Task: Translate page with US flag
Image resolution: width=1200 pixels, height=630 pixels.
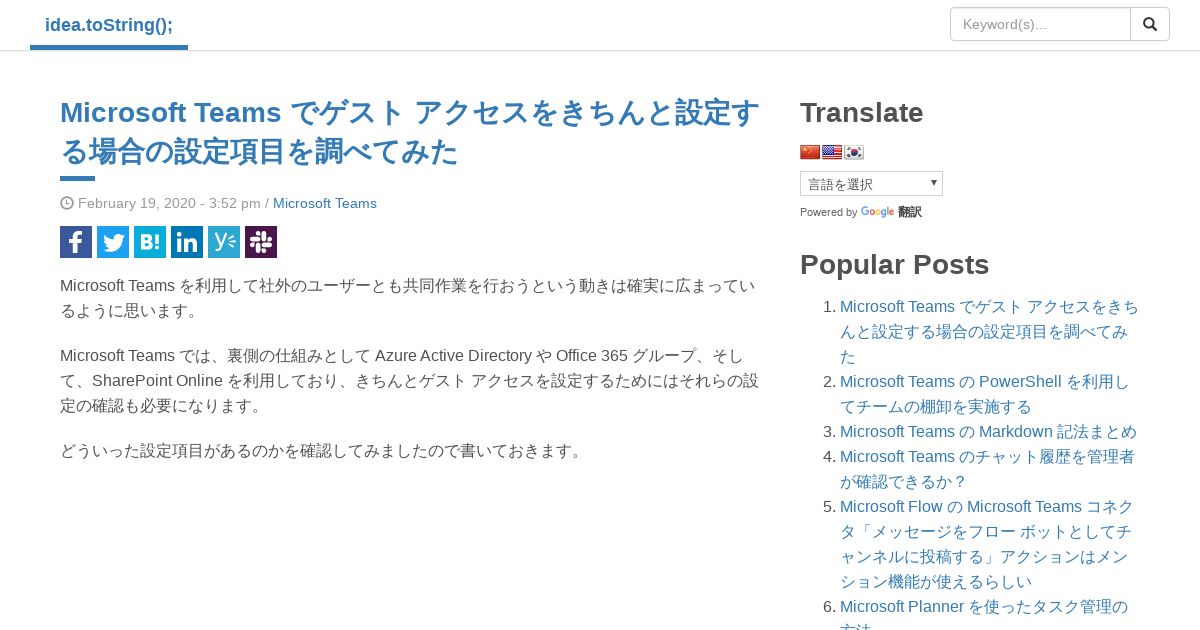Action: point(832,152)
